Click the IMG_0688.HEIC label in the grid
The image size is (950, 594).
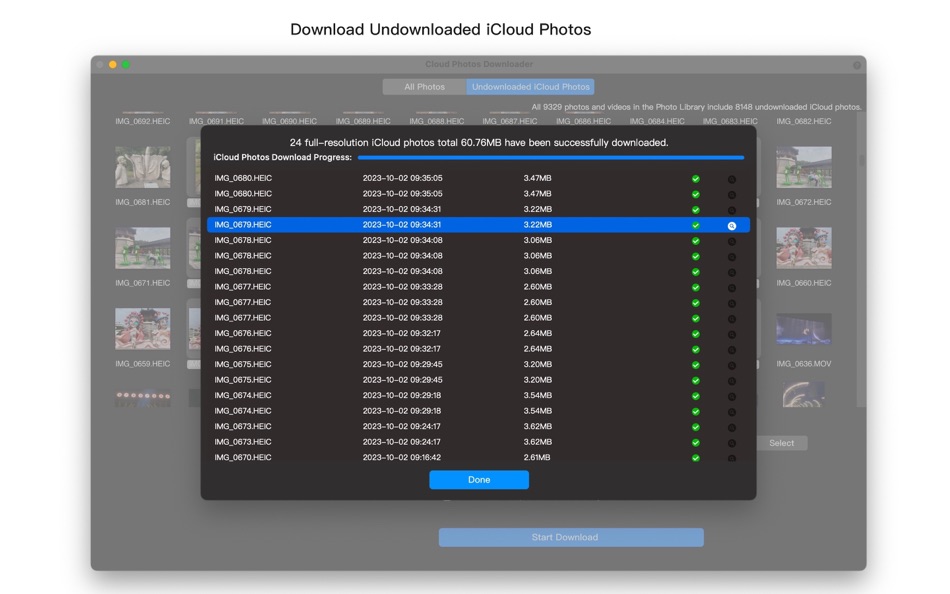click(436, 121)
